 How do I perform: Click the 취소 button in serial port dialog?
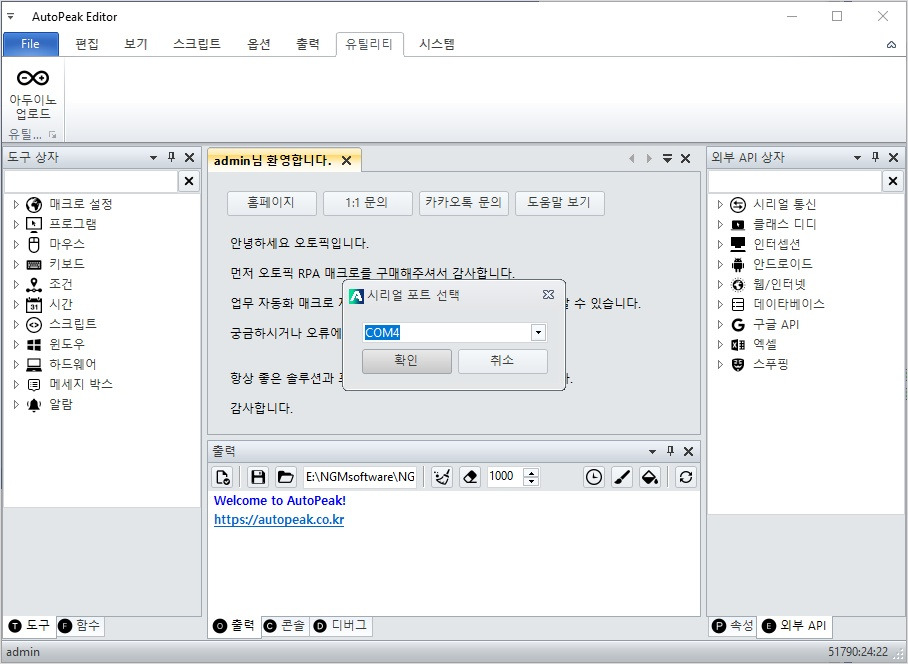point(503,361)
